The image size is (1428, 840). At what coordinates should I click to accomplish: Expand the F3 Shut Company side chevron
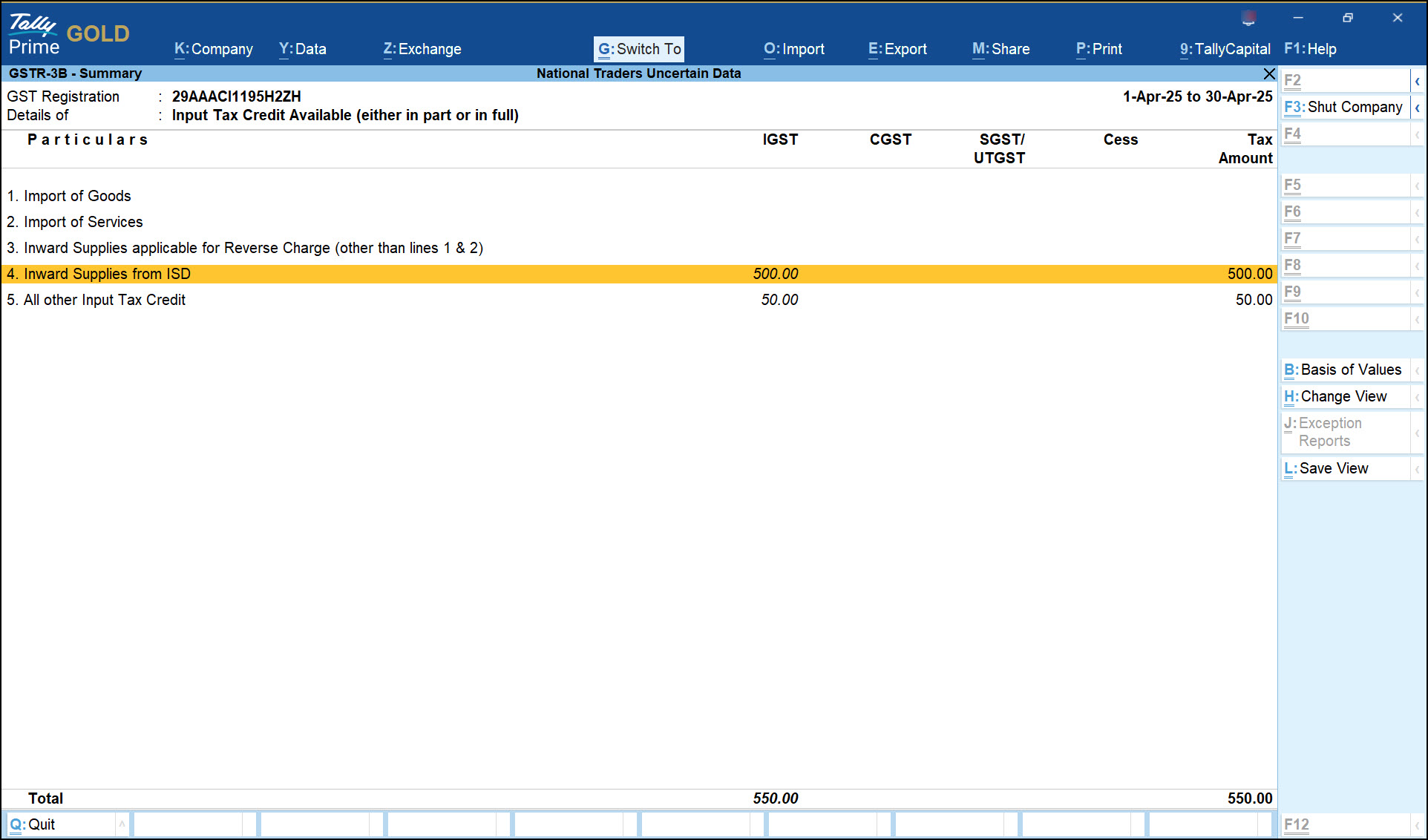[1418, 107]
